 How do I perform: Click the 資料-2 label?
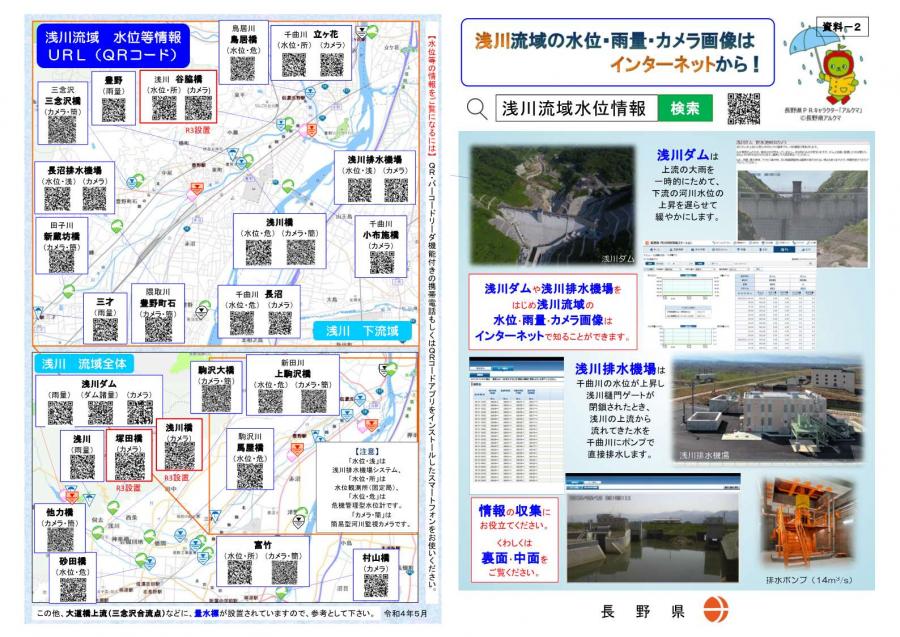[842, 27]
